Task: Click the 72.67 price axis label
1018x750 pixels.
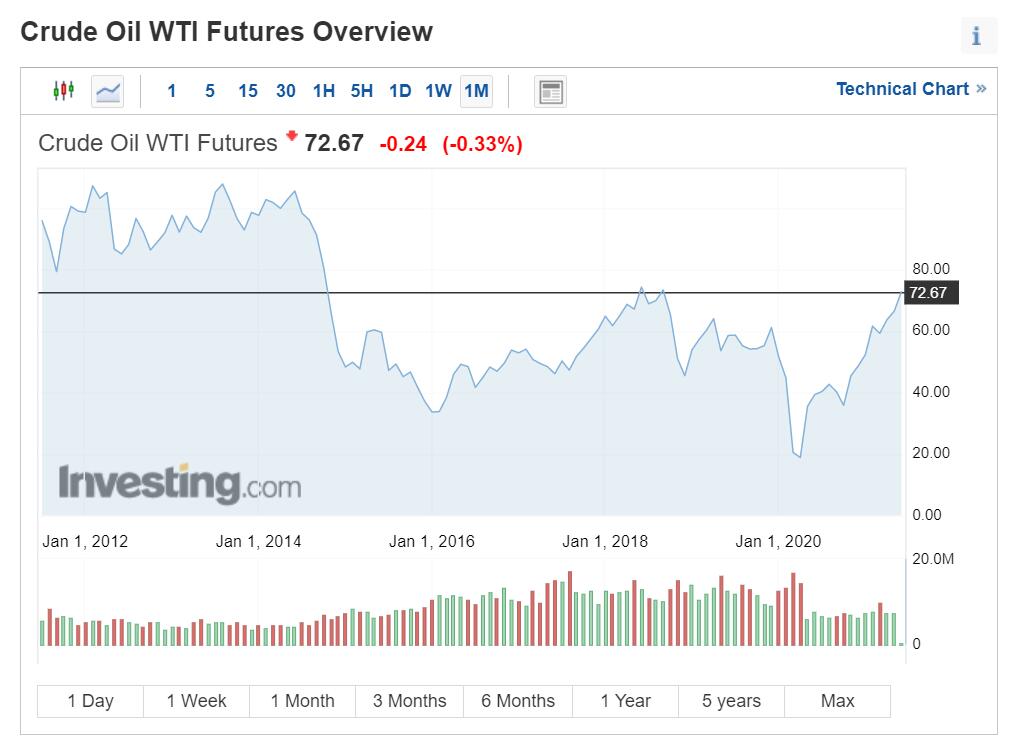Action: [931, 293]
